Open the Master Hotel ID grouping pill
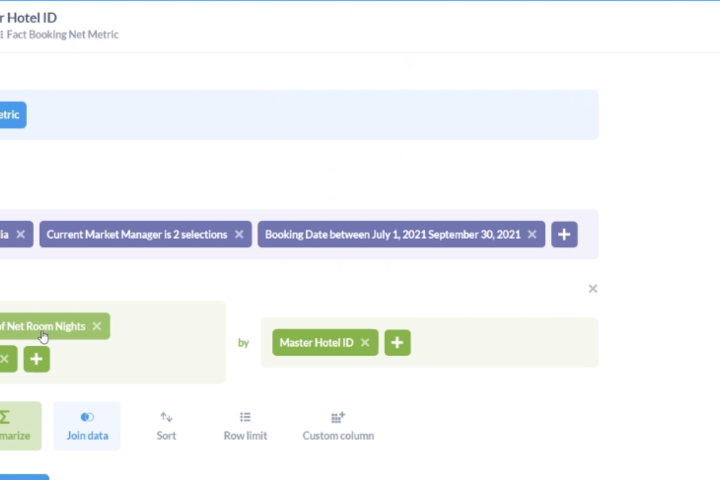Viewport: 720px width, 480px height. point(316,343)
